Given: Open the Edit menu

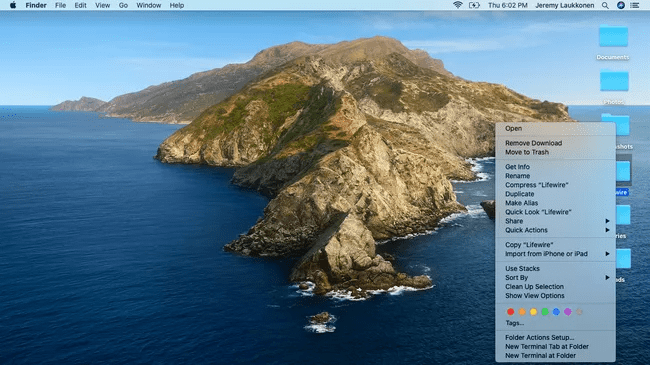Looking at the screenshot, I should (80, 5).
